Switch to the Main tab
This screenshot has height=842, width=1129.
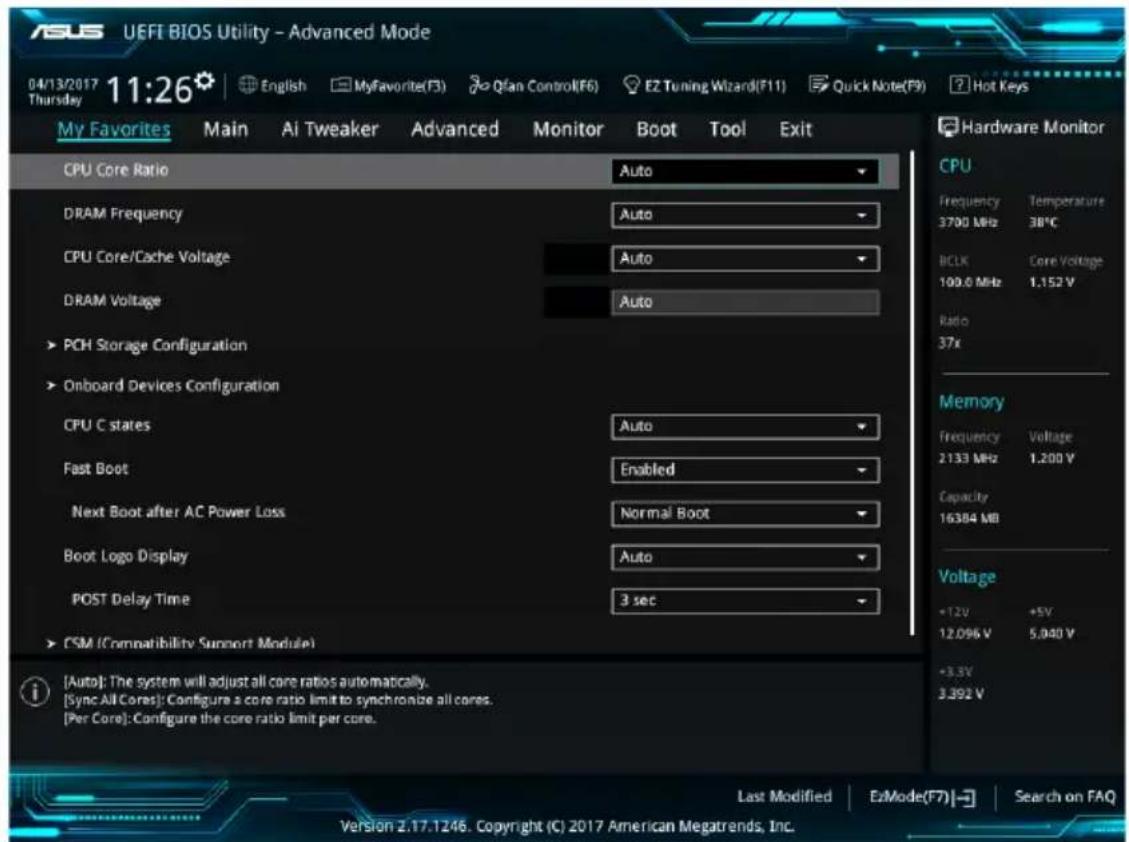225,130
